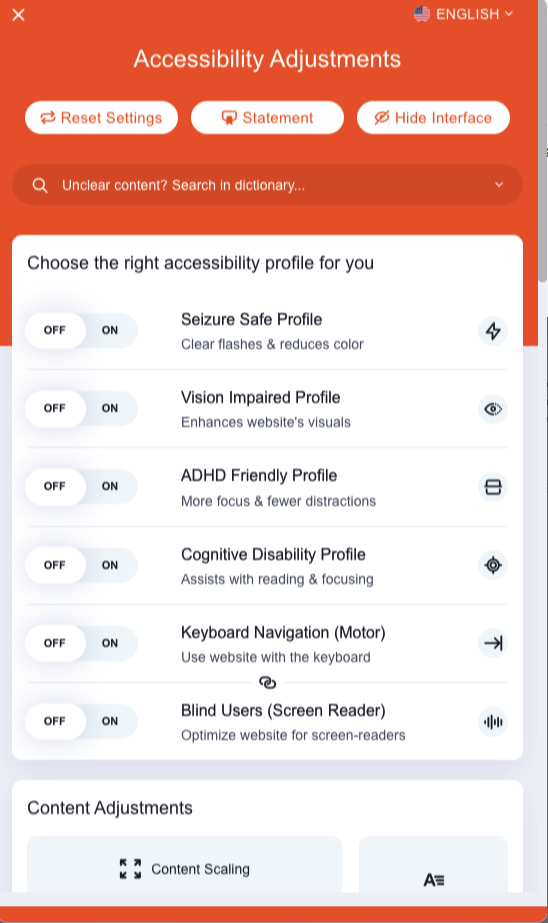This screenshot has width=548, height=923.
Task: Open the ENGLISH language dropdown
Action: point(464,14)
